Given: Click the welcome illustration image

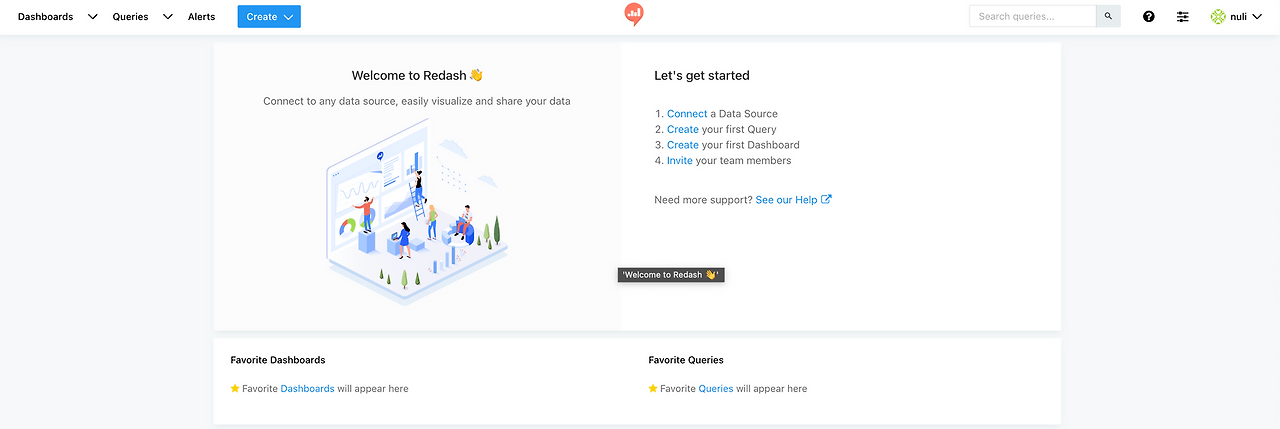Looking at the screenshot, I should click(417, 210).
